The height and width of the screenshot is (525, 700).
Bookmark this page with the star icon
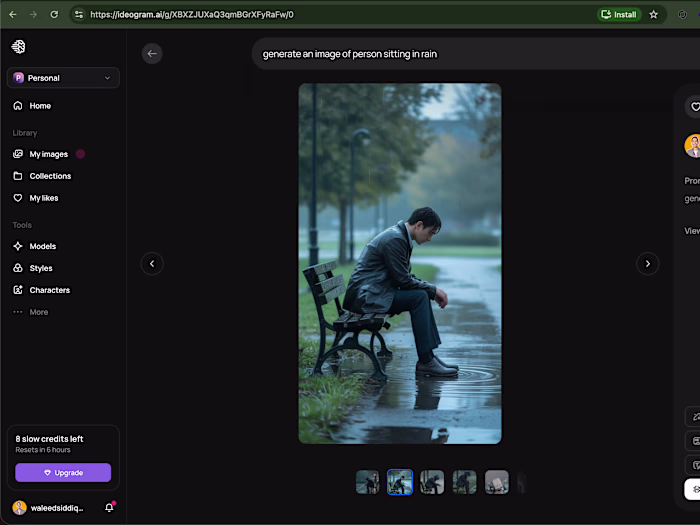[654, 15]
